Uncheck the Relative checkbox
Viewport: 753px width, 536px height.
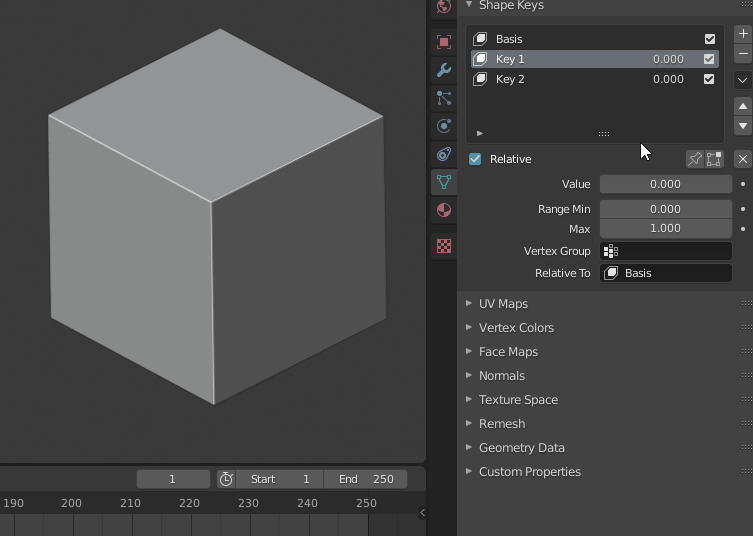point(475,159)
